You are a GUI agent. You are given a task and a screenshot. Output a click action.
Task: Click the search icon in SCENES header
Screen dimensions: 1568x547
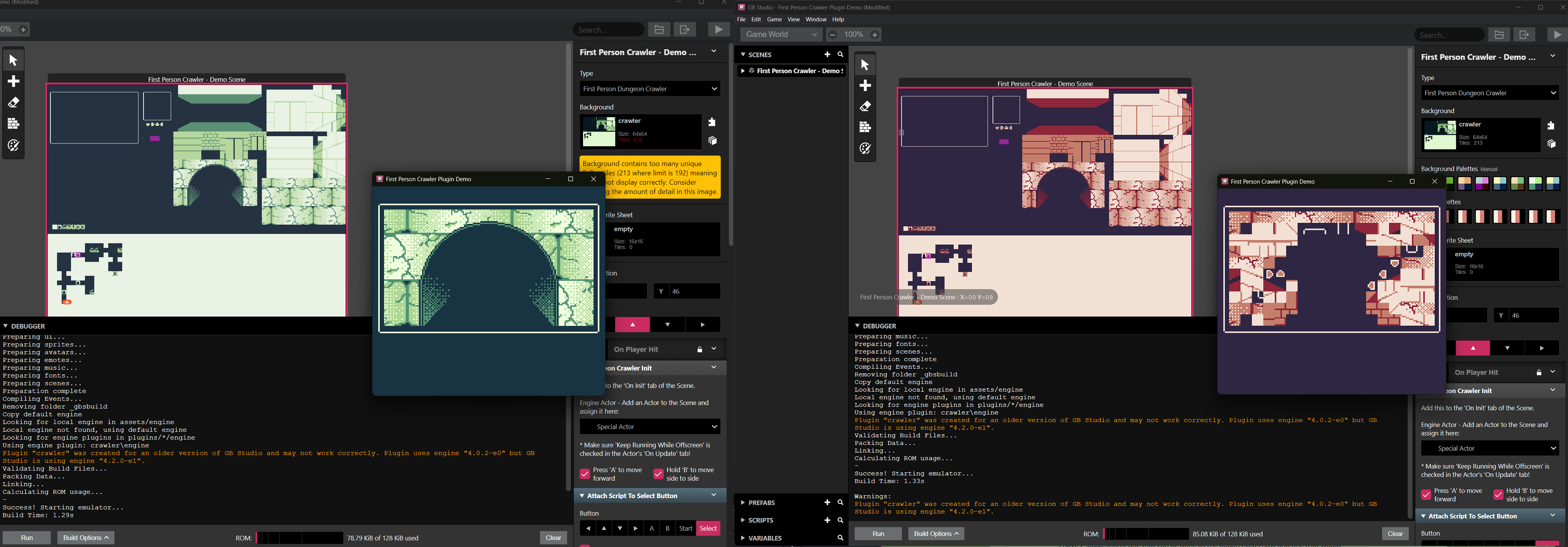point(841,55)
